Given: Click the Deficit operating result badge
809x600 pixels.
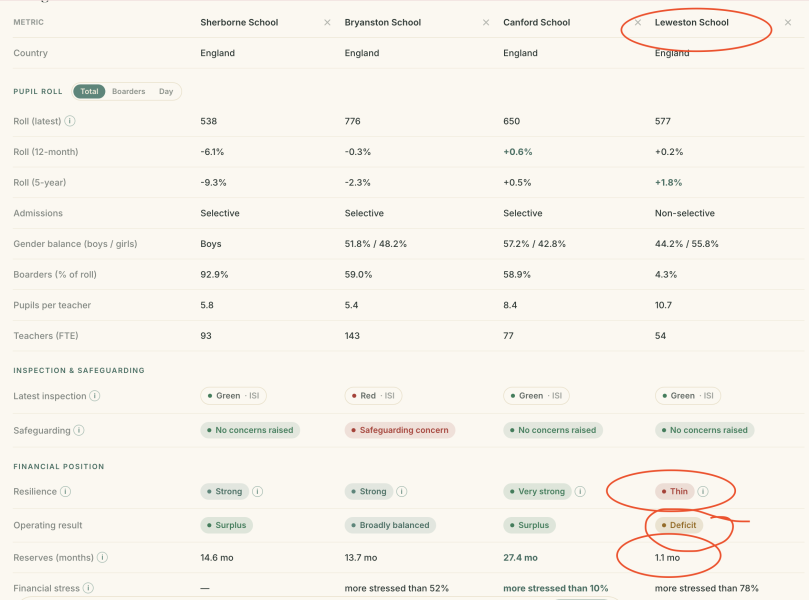Looking at the screenshot, I should pos(679,525).
